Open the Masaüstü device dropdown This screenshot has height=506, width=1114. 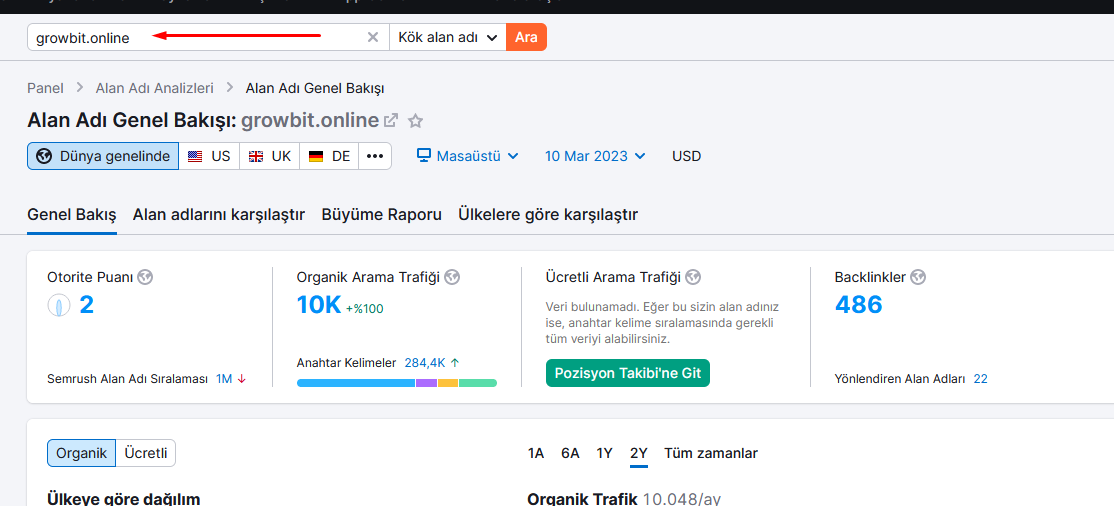tap(467, 156)
